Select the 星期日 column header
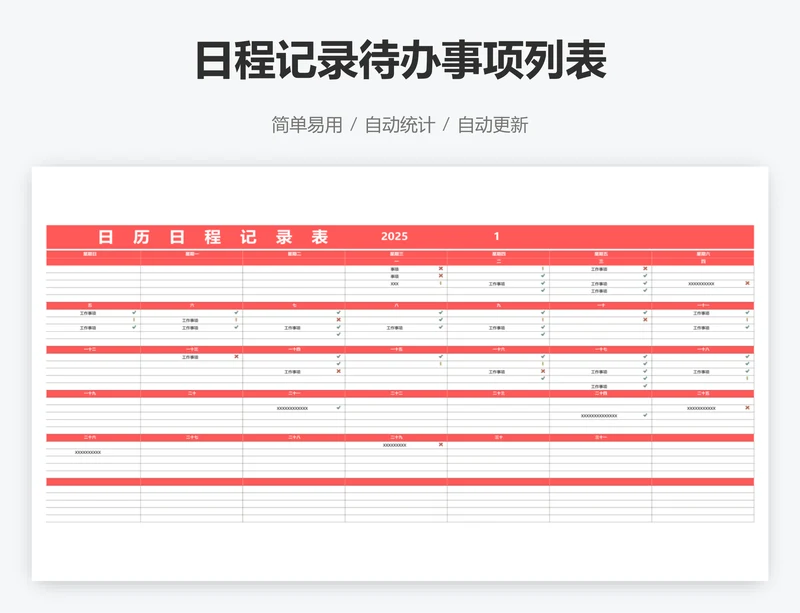800x613 pixels. coord(92,255)
